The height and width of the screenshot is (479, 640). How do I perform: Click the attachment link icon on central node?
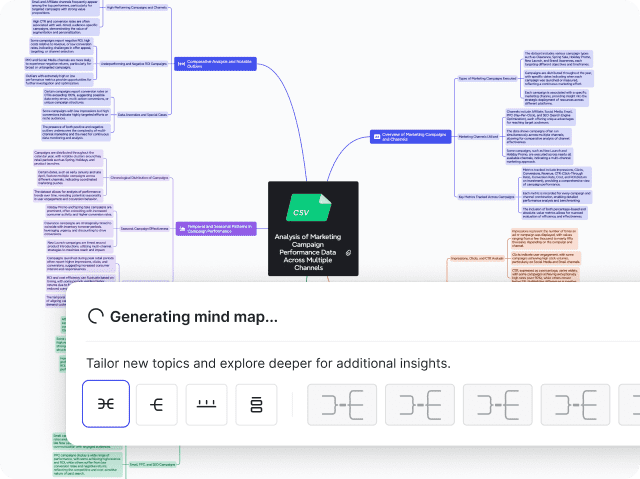(347, 254)
